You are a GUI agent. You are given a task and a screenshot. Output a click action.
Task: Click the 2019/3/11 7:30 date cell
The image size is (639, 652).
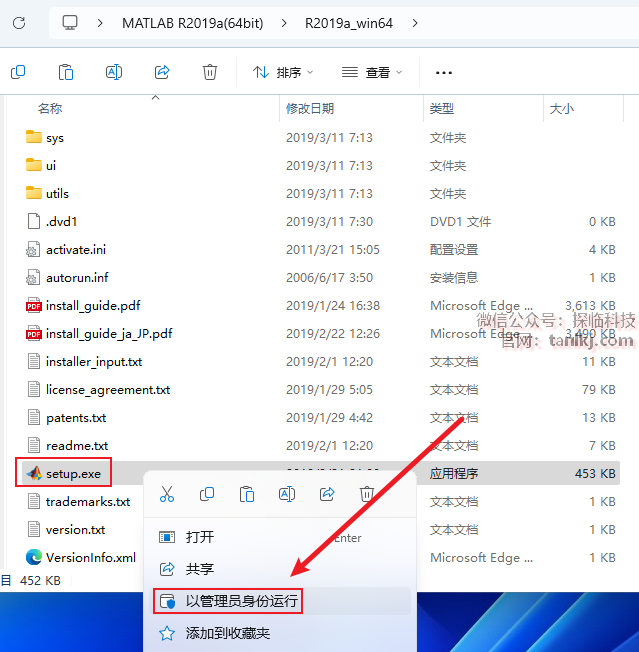[329, 222]
